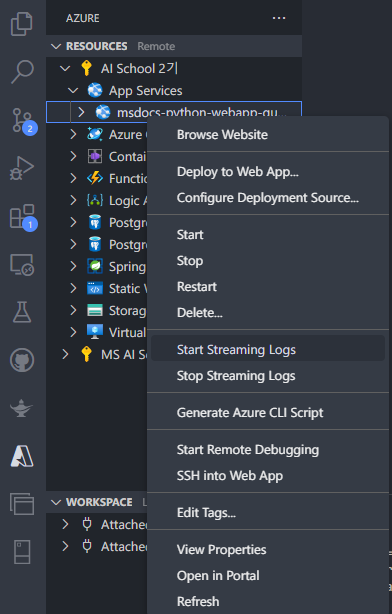This screenshot has width=392, height=614.
Task: Open the Testing flask icon
Action: coord(22,312)
